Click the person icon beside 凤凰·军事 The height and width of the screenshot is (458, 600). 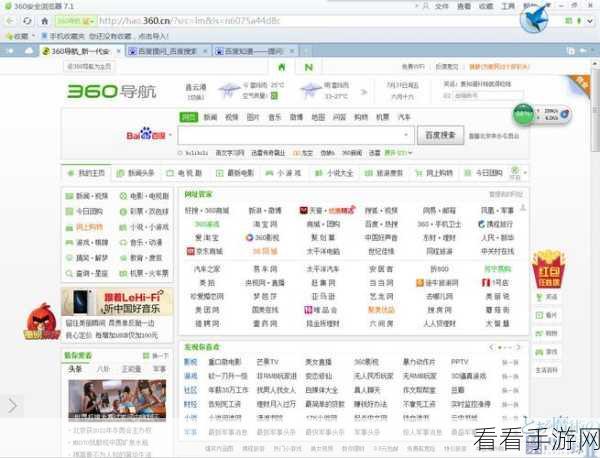(523, 208)
